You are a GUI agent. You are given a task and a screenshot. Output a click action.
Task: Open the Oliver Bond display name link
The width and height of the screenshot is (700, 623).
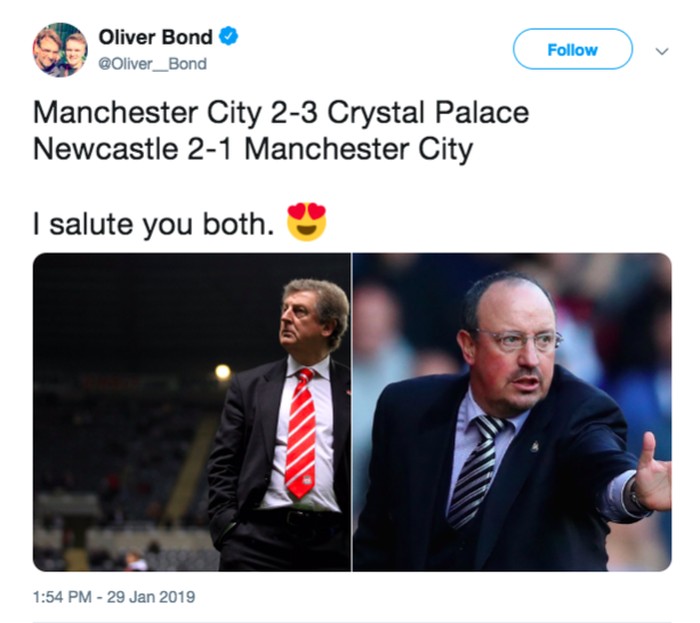point(155,37)
